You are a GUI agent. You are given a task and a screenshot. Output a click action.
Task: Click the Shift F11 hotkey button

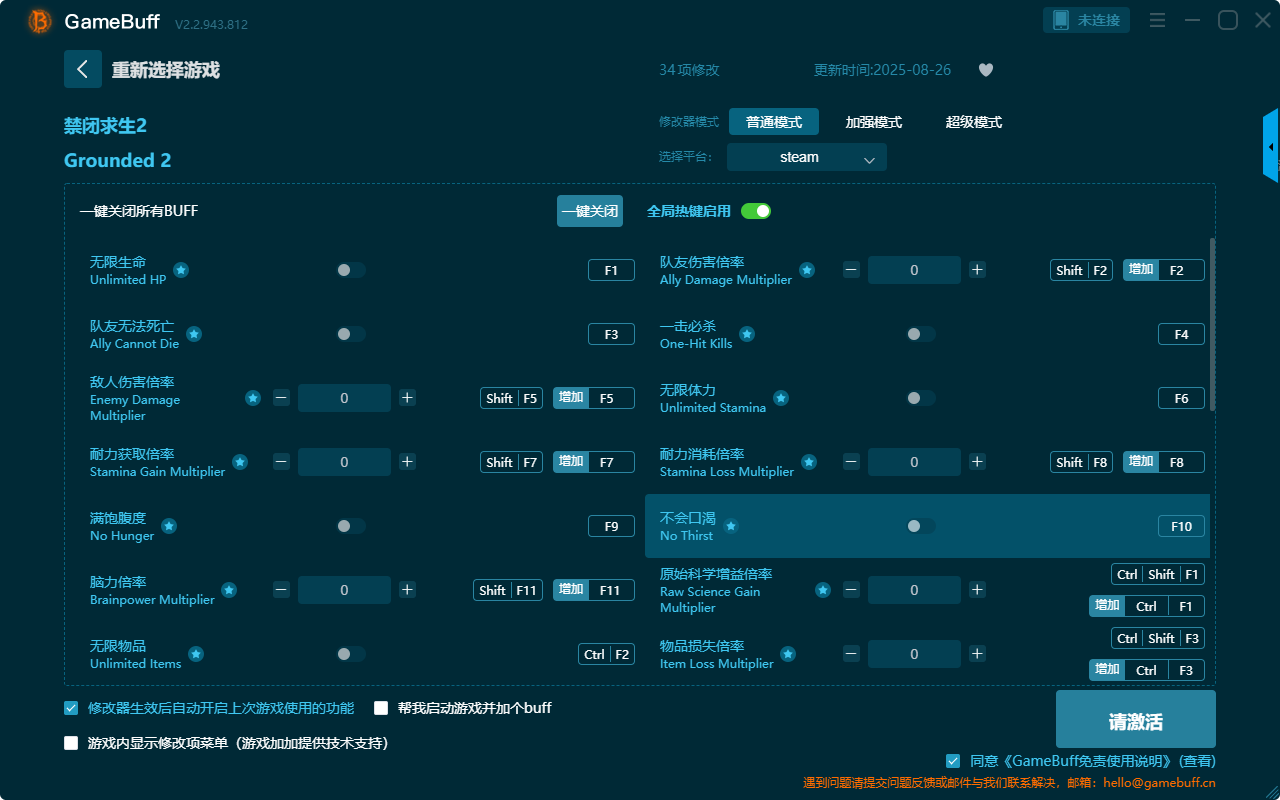[508, 590]
